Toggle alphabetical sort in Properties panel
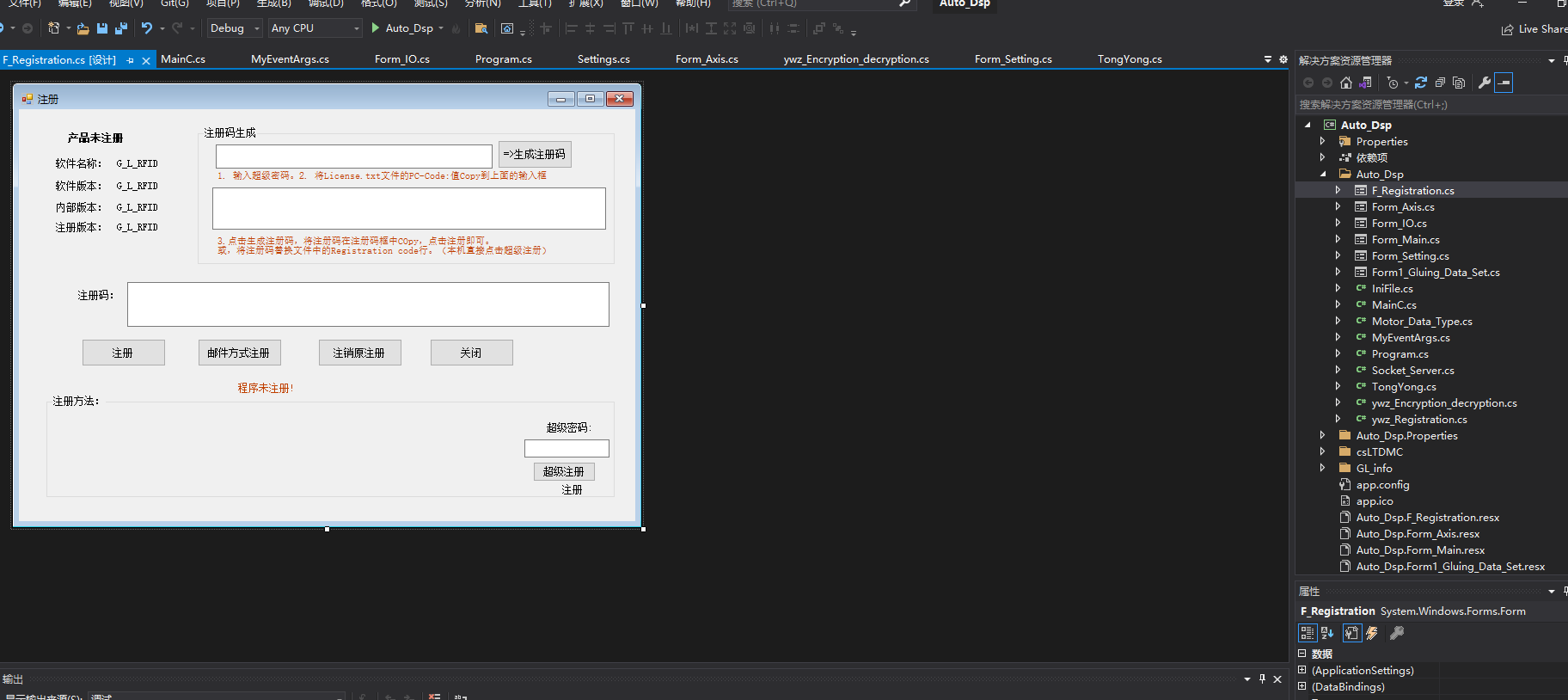The height and width of the screenshot is (700, 1568). click(x=1327, y=633)
